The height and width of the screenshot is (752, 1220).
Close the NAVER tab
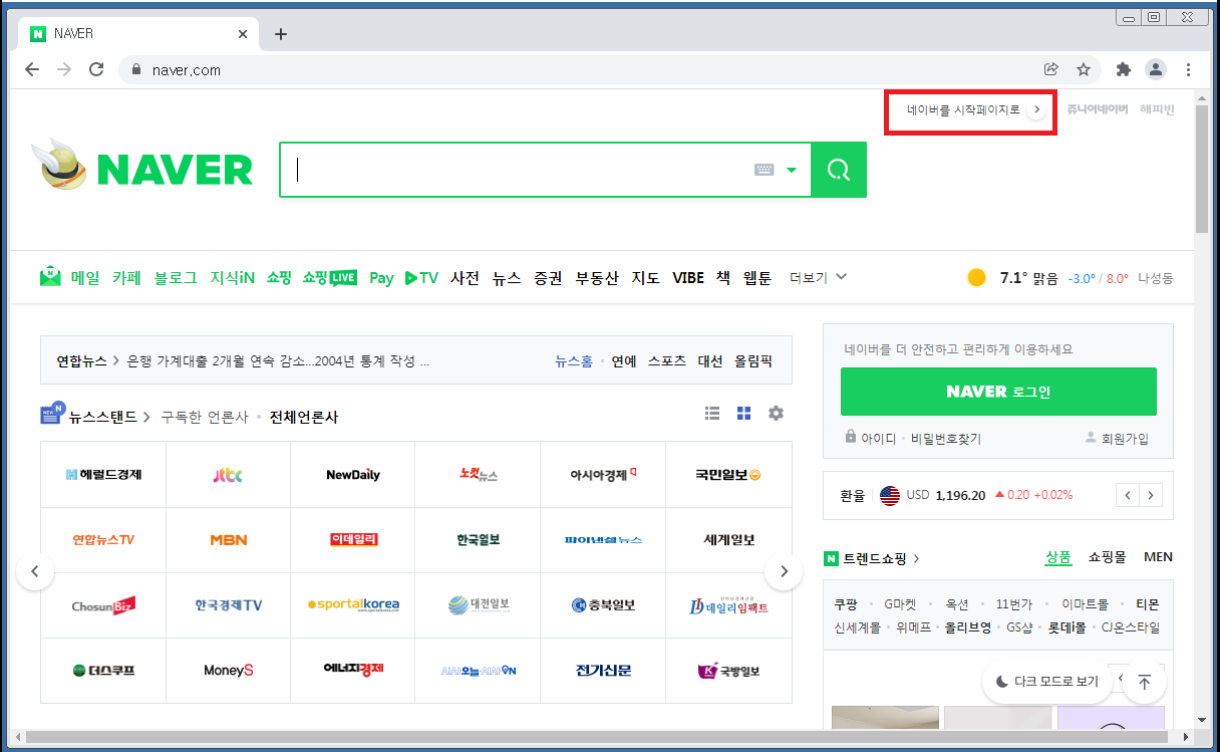242,34
